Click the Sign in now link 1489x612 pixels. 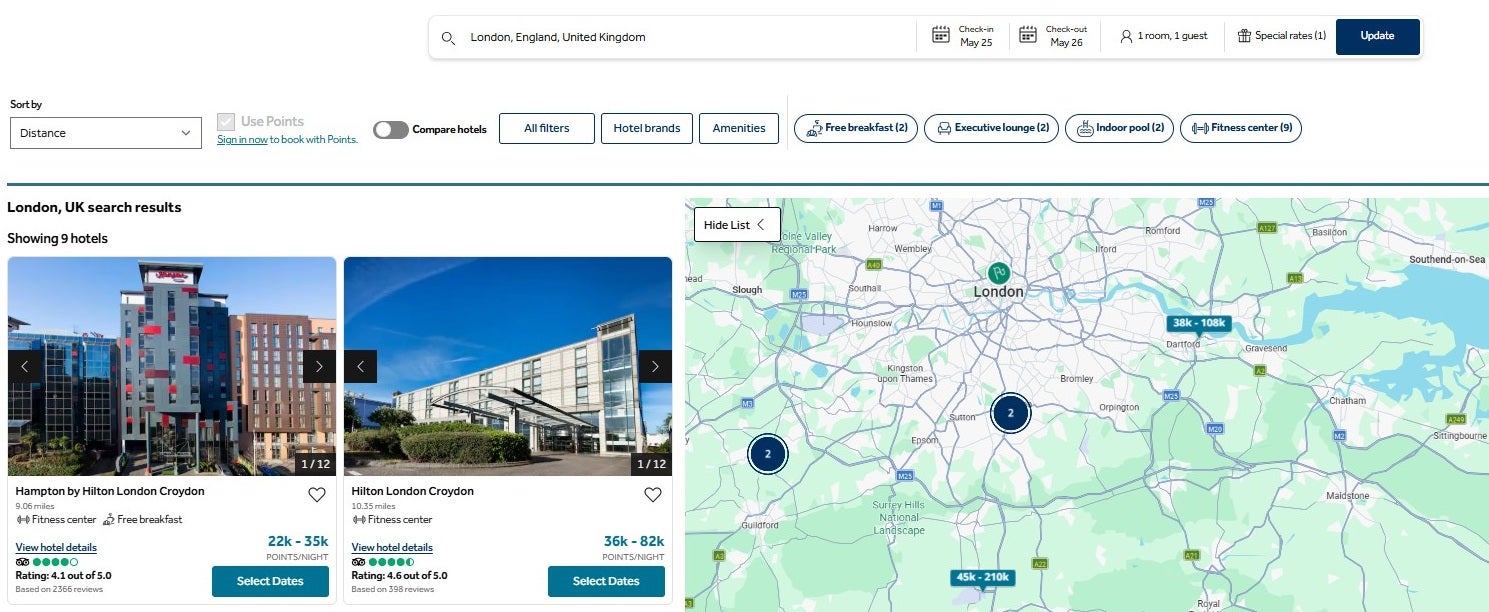point(242,140)
